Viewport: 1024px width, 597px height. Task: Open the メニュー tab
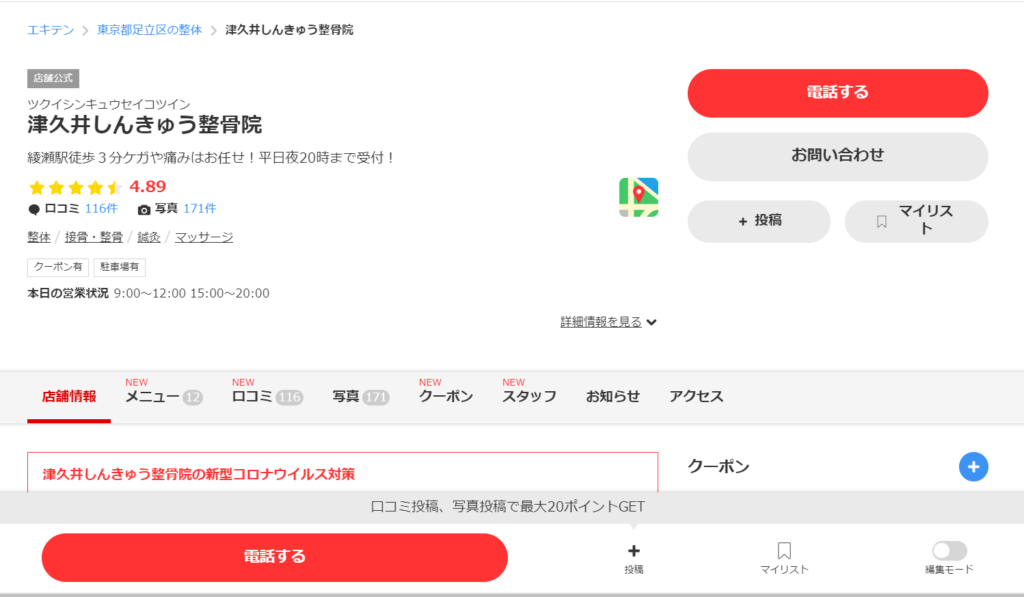click(x=163, y=396)
